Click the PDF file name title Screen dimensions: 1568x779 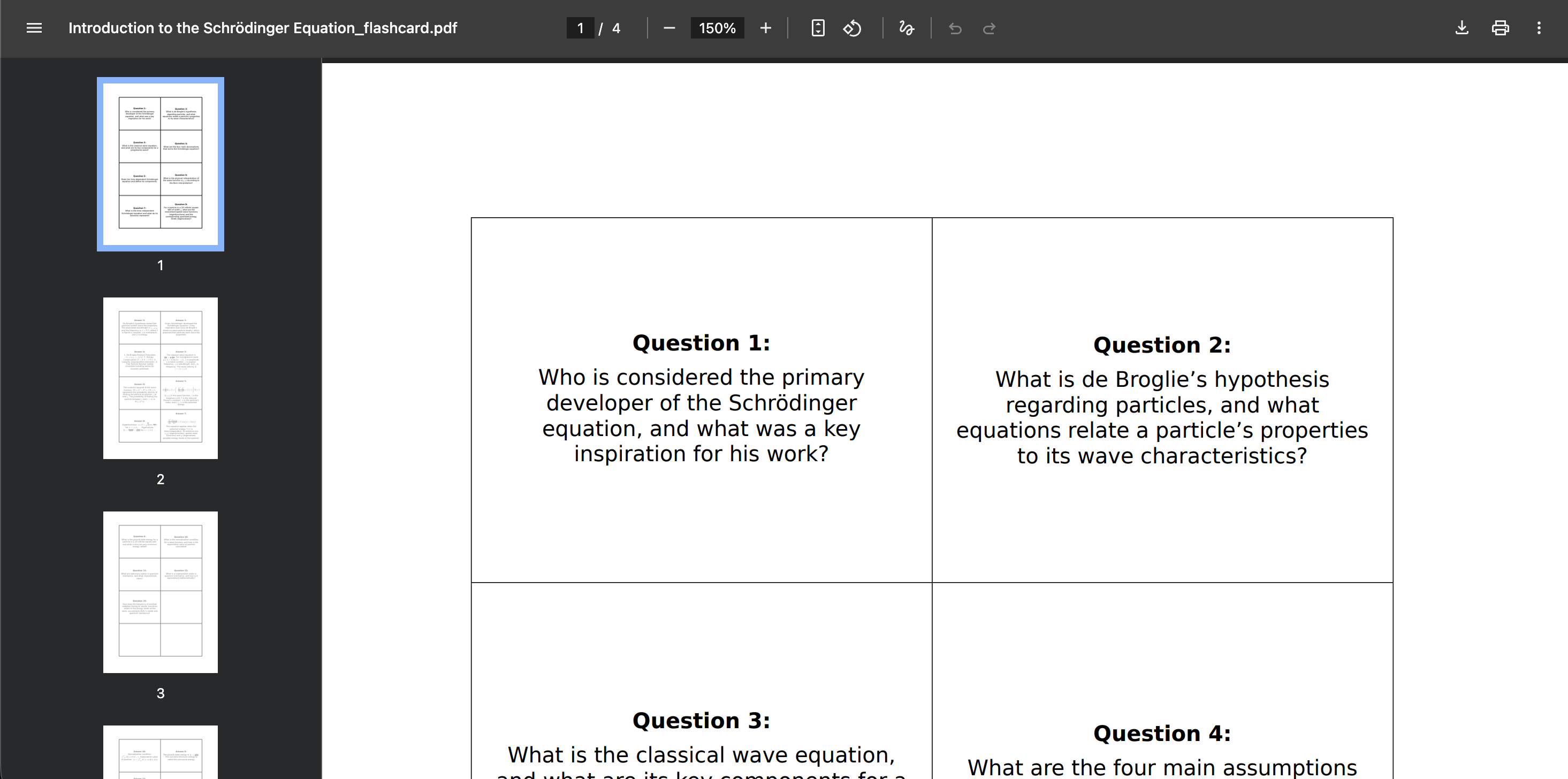point(262,28)
